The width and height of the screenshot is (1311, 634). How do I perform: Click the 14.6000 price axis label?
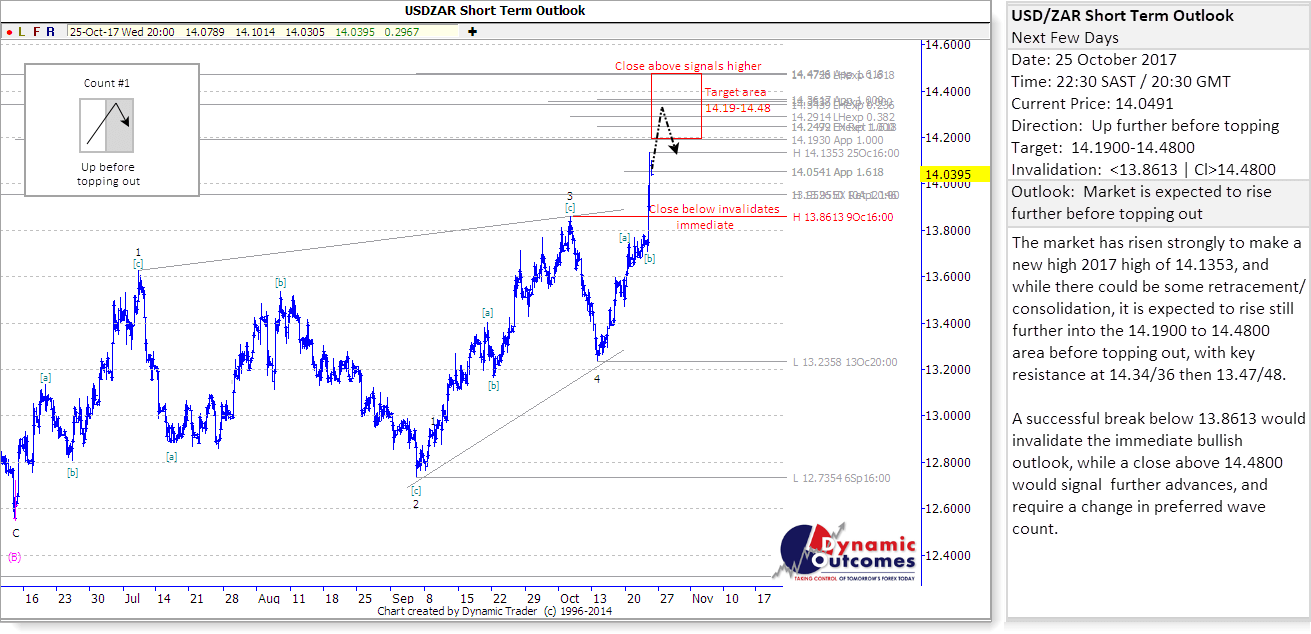coord(948,45)
